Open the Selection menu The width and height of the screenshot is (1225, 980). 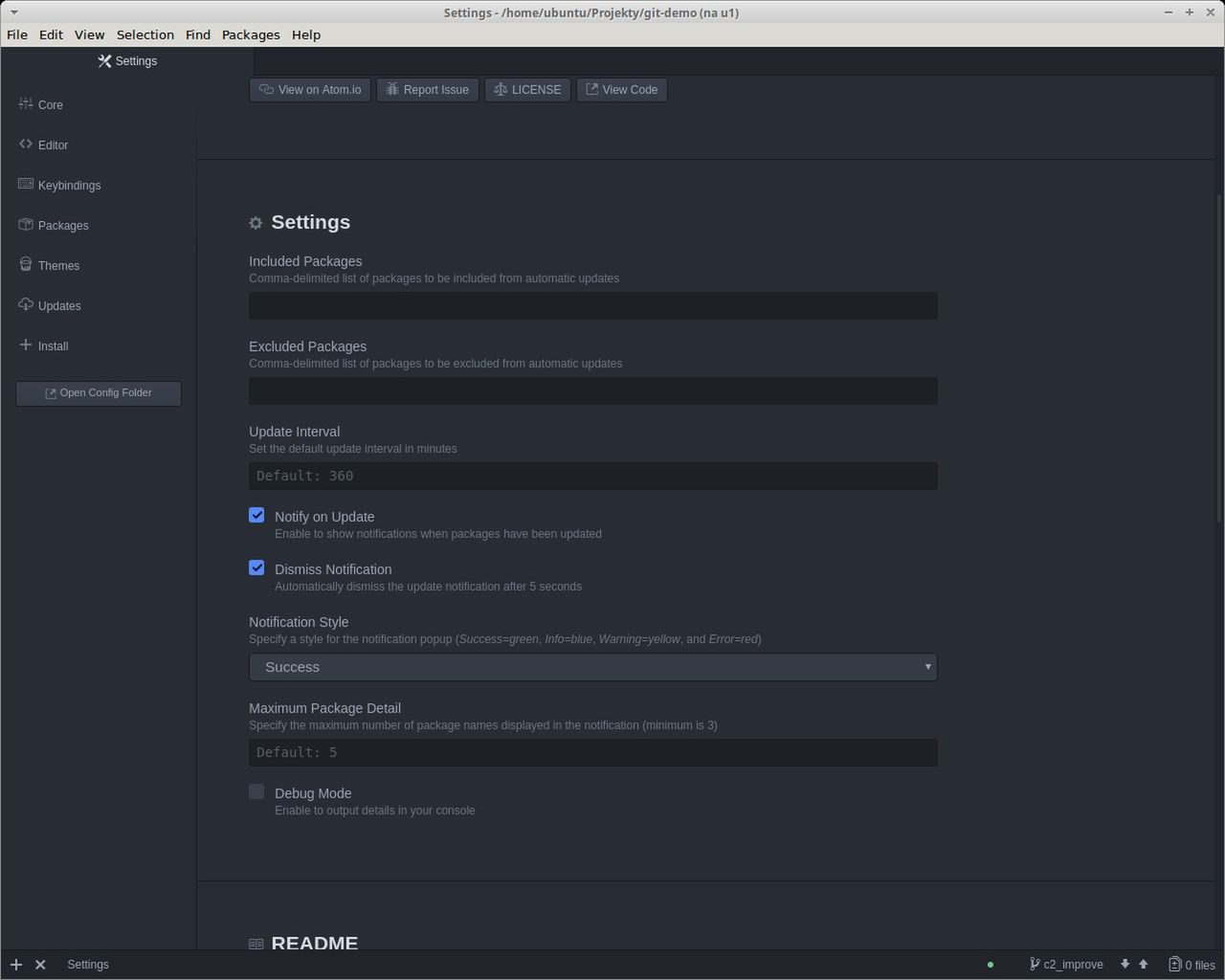coord(145,34)
